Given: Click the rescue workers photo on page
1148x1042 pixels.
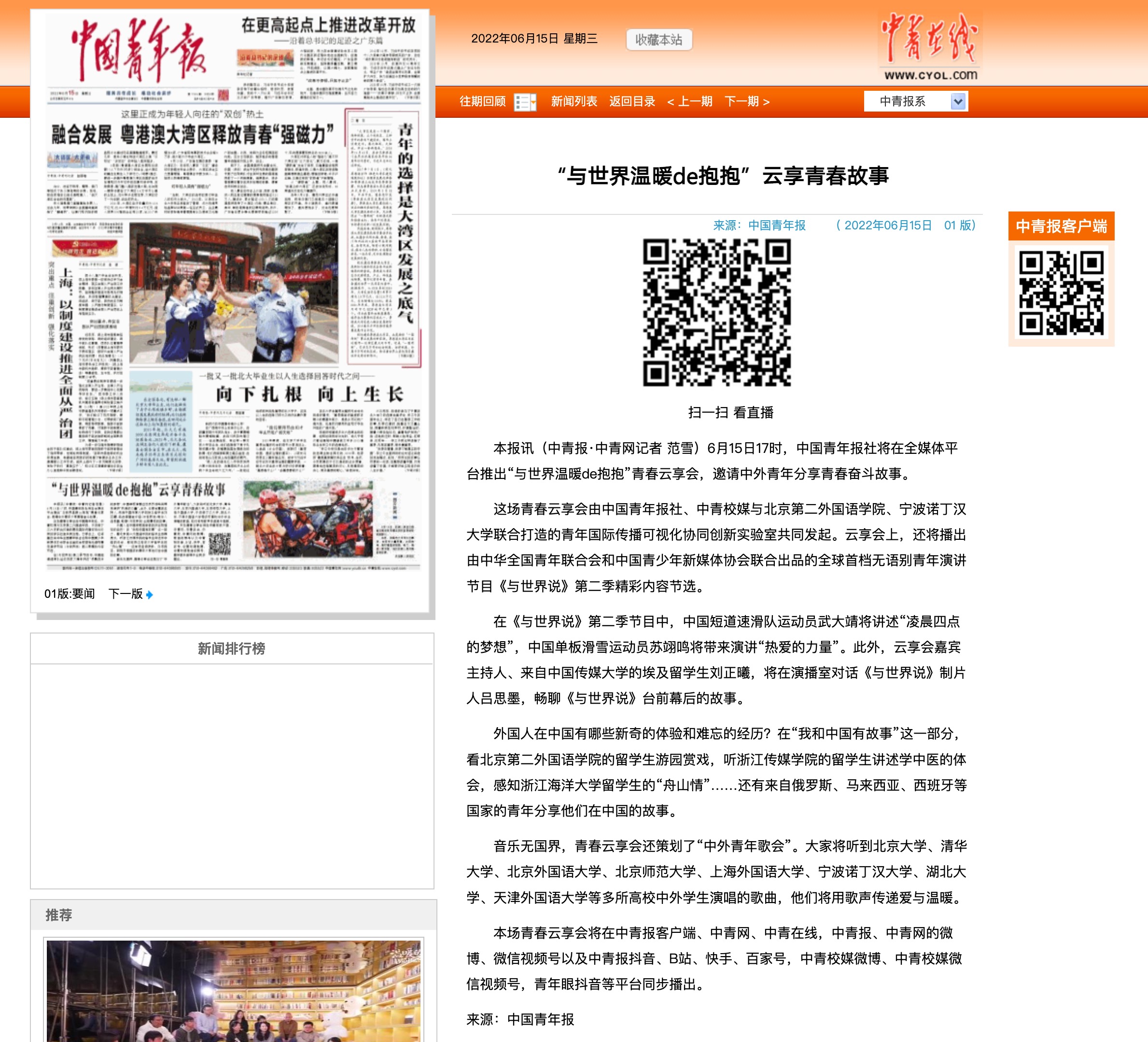Looking at the screenshot, I should pos(308,519).
